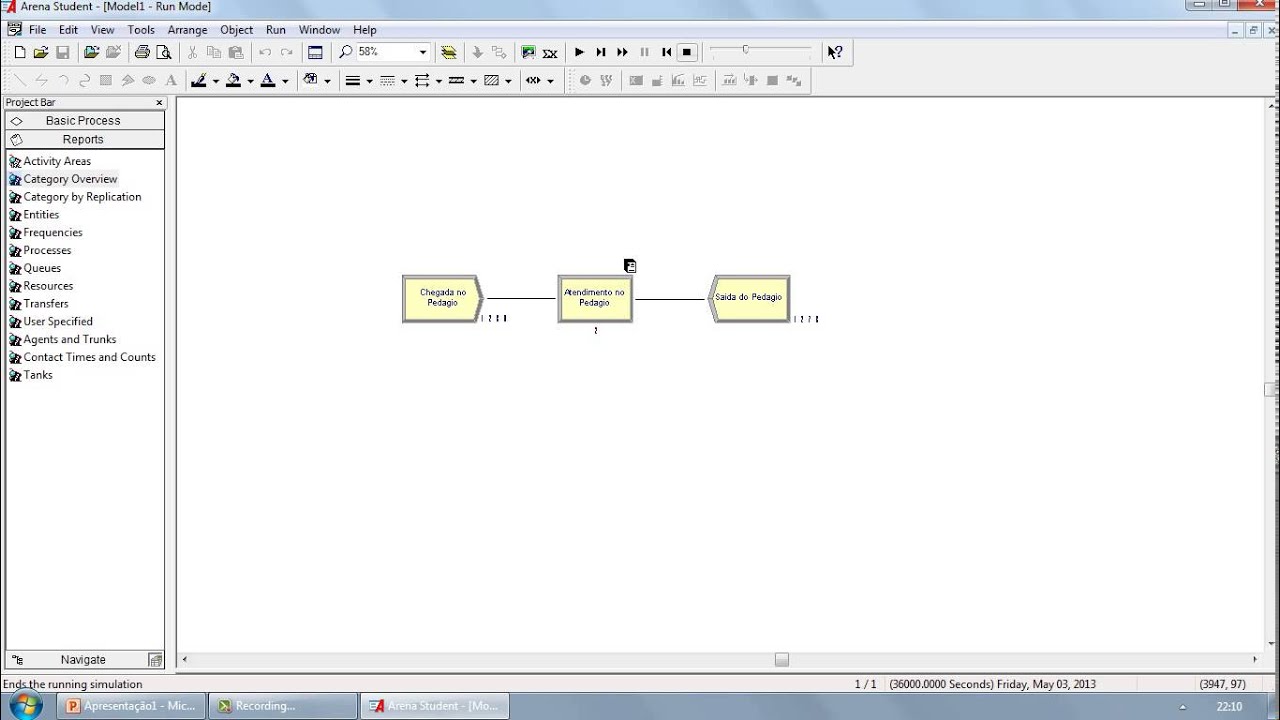Open the Edit menu
1280x720 pixels.
click(x=68, y=30)
